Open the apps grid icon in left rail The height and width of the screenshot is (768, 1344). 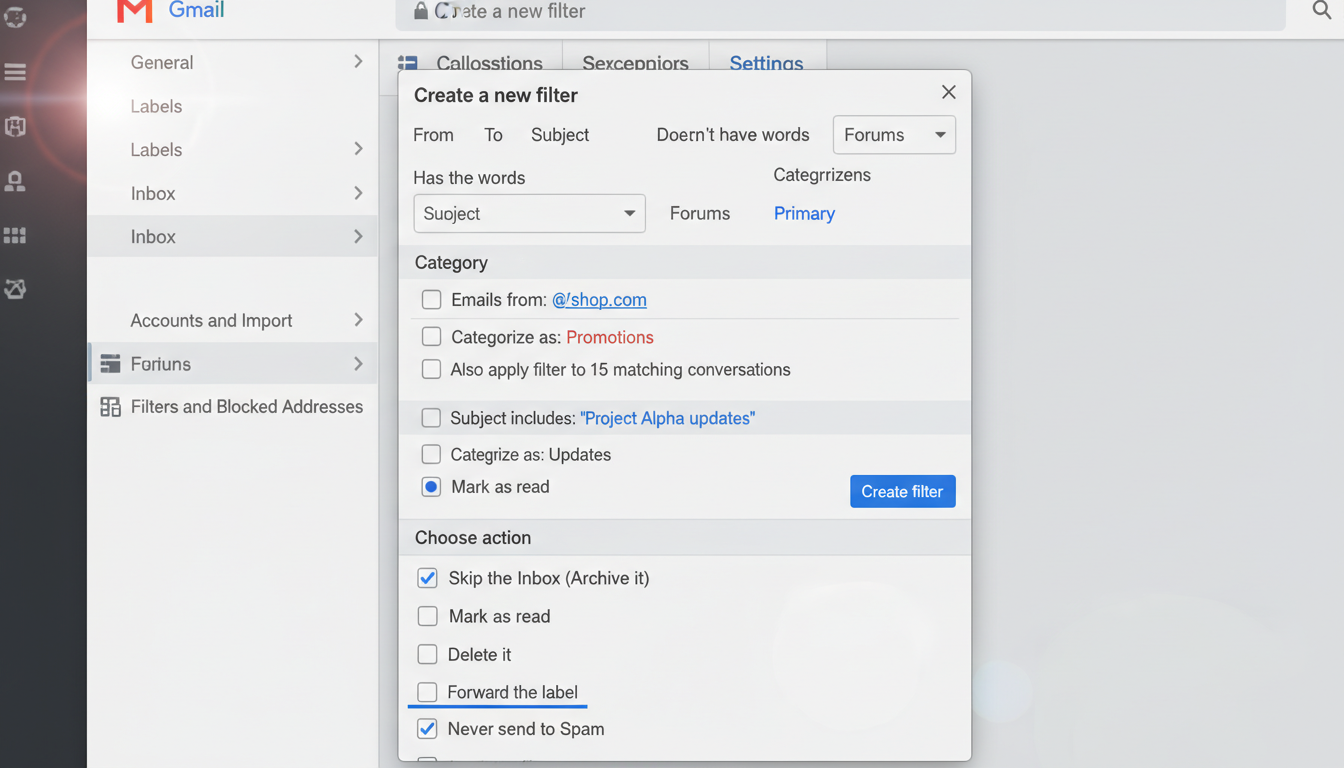tap(15, 236)
